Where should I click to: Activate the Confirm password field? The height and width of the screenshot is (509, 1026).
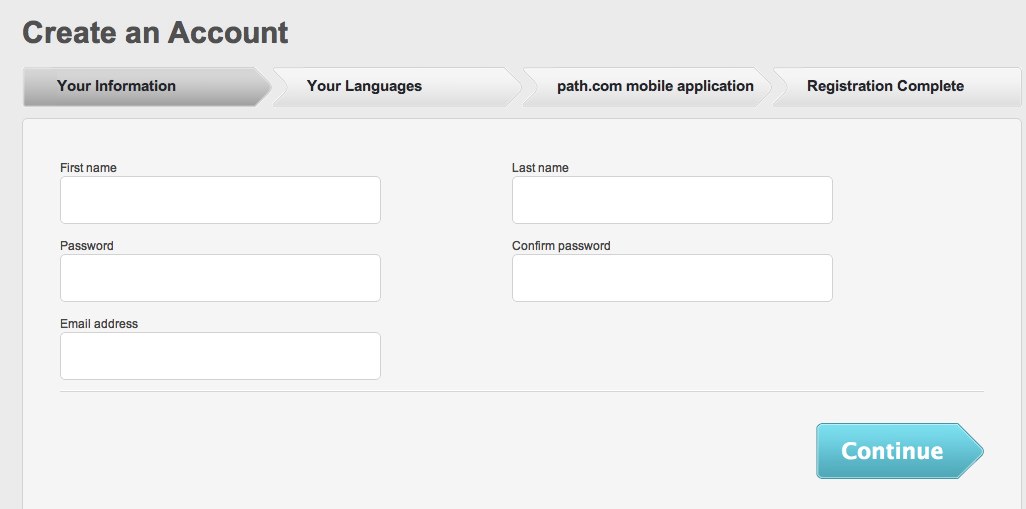[x=672, y=278]
